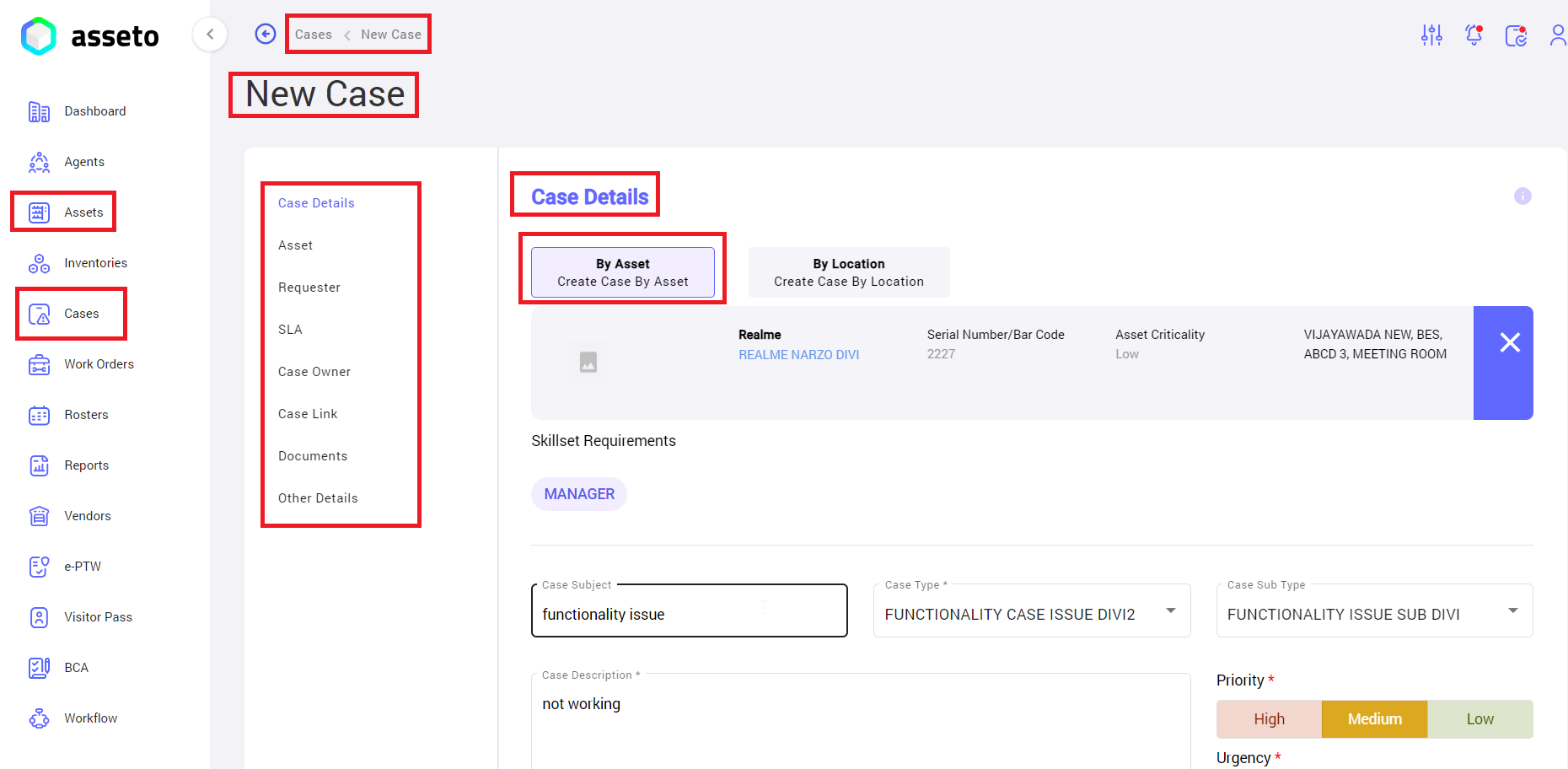Click the back arrow circle icon
The width and height of the screenshot is (1568, 769).
point(266,34)
